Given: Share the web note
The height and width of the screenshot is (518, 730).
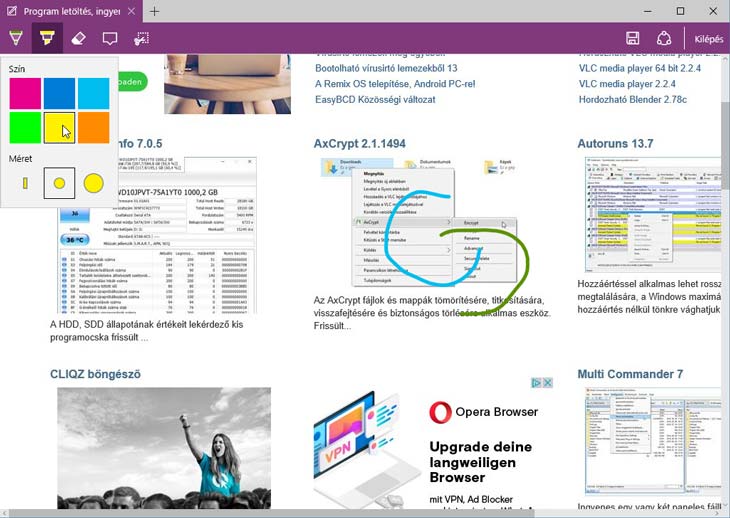Looking at the screenshot, I should click(x=663, y=38).
